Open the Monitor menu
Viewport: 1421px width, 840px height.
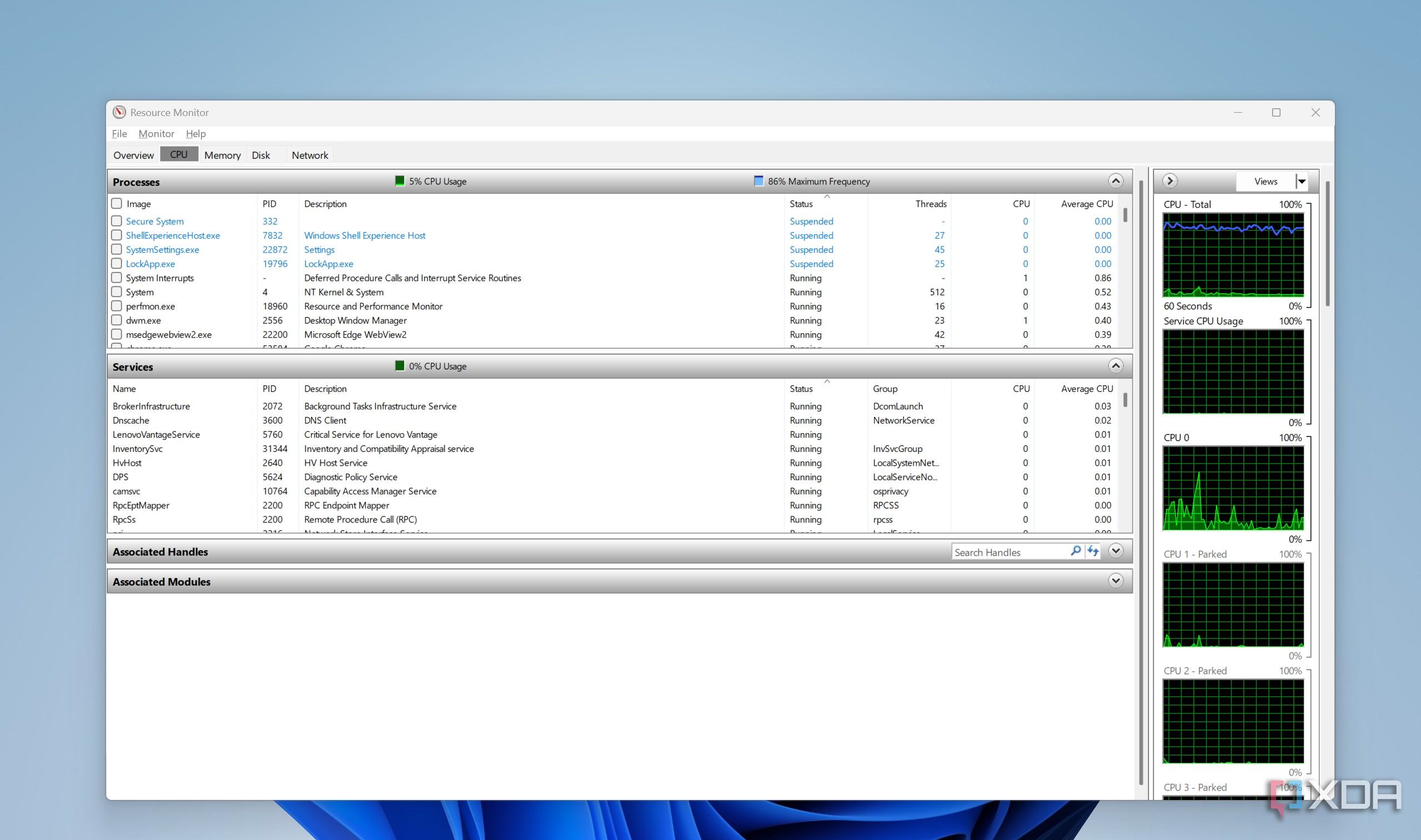156,134
